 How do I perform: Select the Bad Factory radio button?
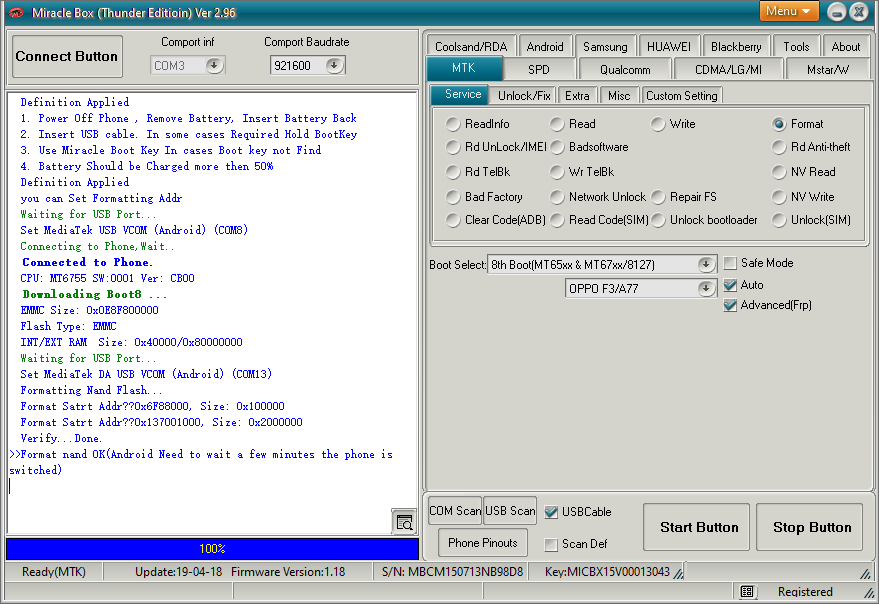pos(453,197)
